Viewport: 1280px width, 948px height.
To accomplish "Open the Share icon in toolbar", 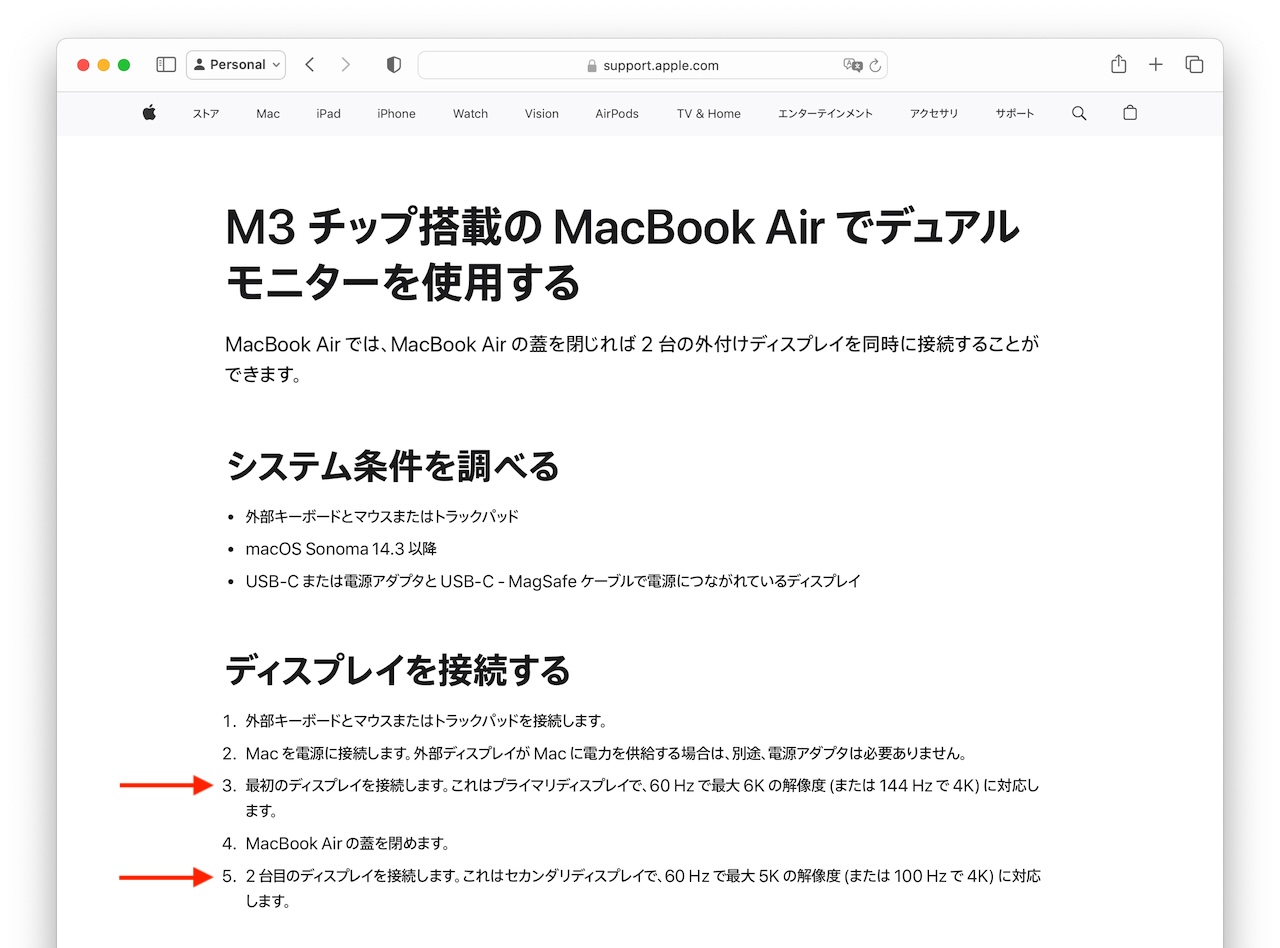I will point(1119,64).
